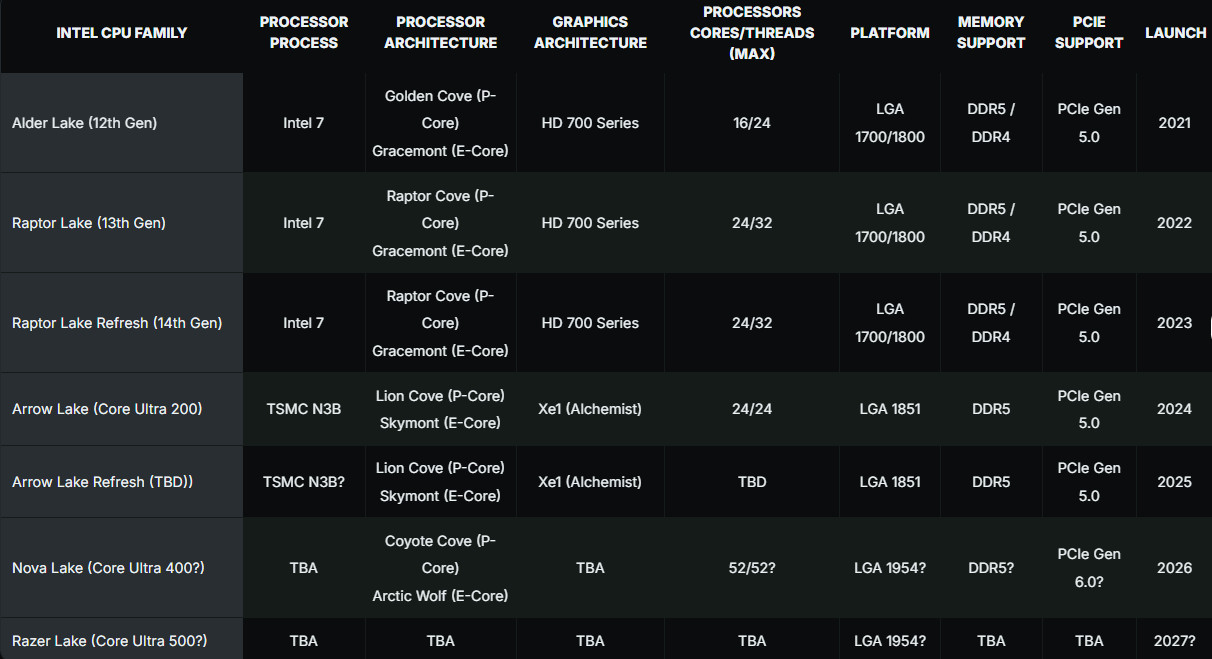This screenshot has height=659, width=1212.
Task: Click the PCIe Support header cell
Action: point(1089,33)
